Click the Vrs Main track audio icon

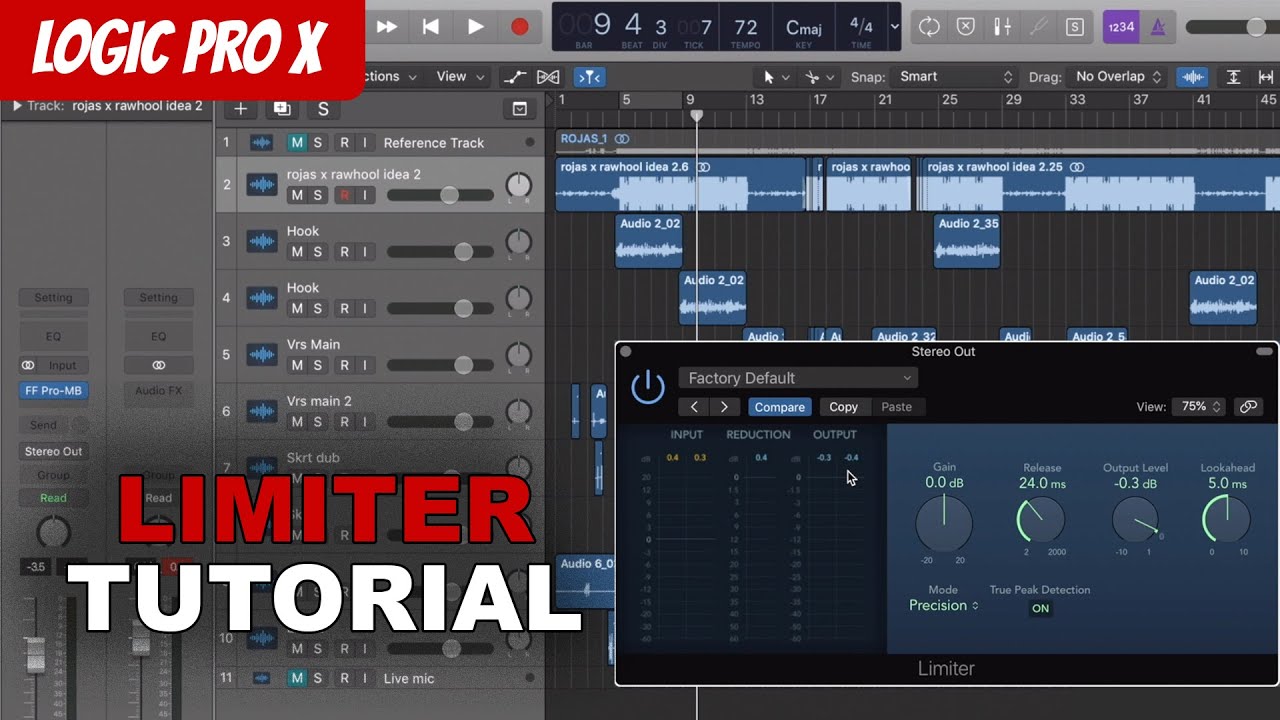click(262, 354)
